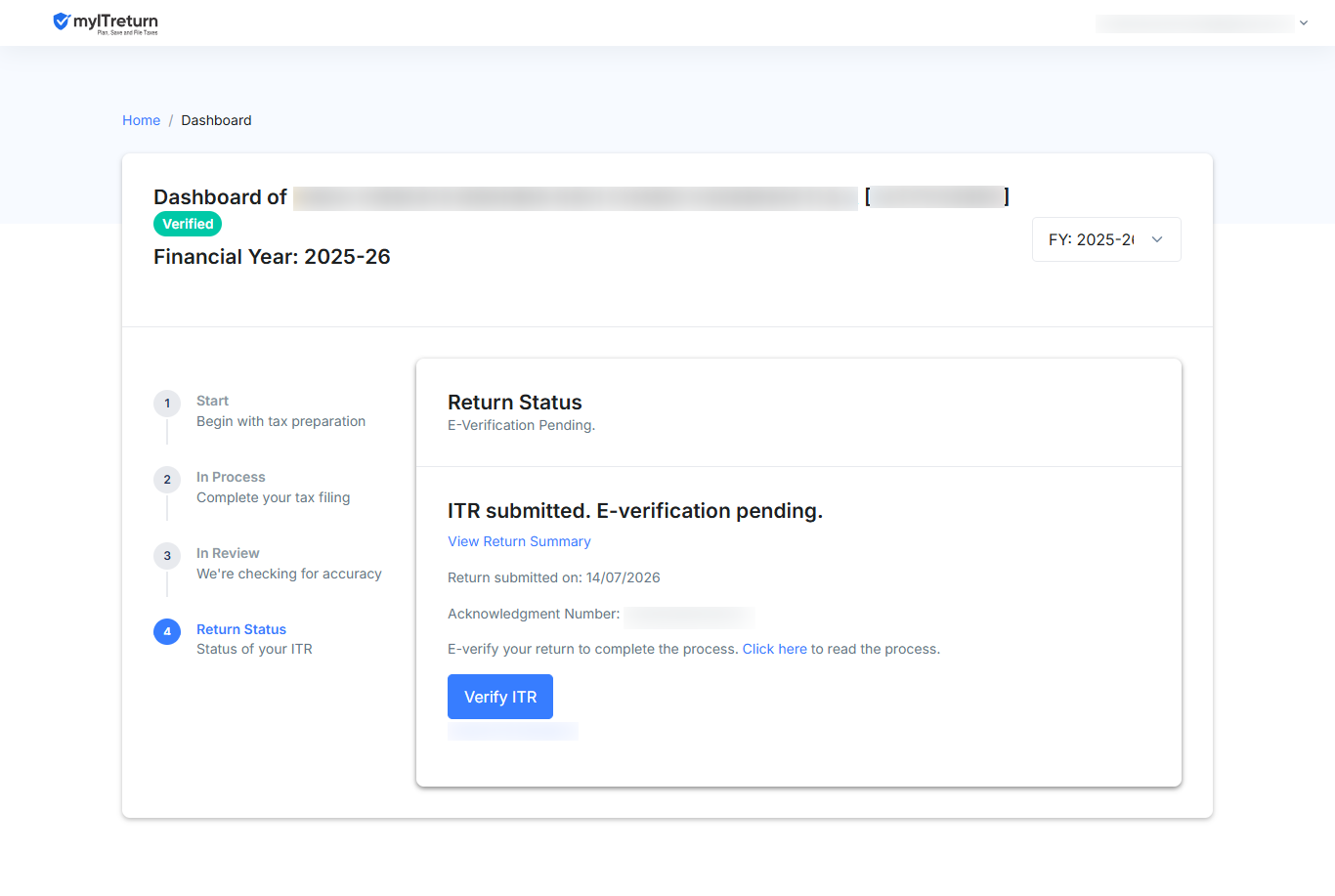This screenshot has height=896, width=1335.
Task: Click 'Begin with tax preparation' text
Action: [x=281, y=421]
